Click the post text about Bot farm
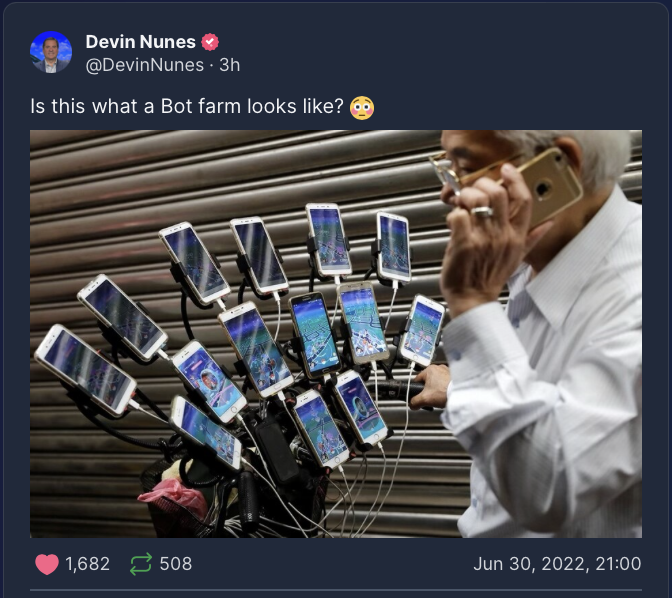Screen dimensions: 672x598 coord(187,106)
